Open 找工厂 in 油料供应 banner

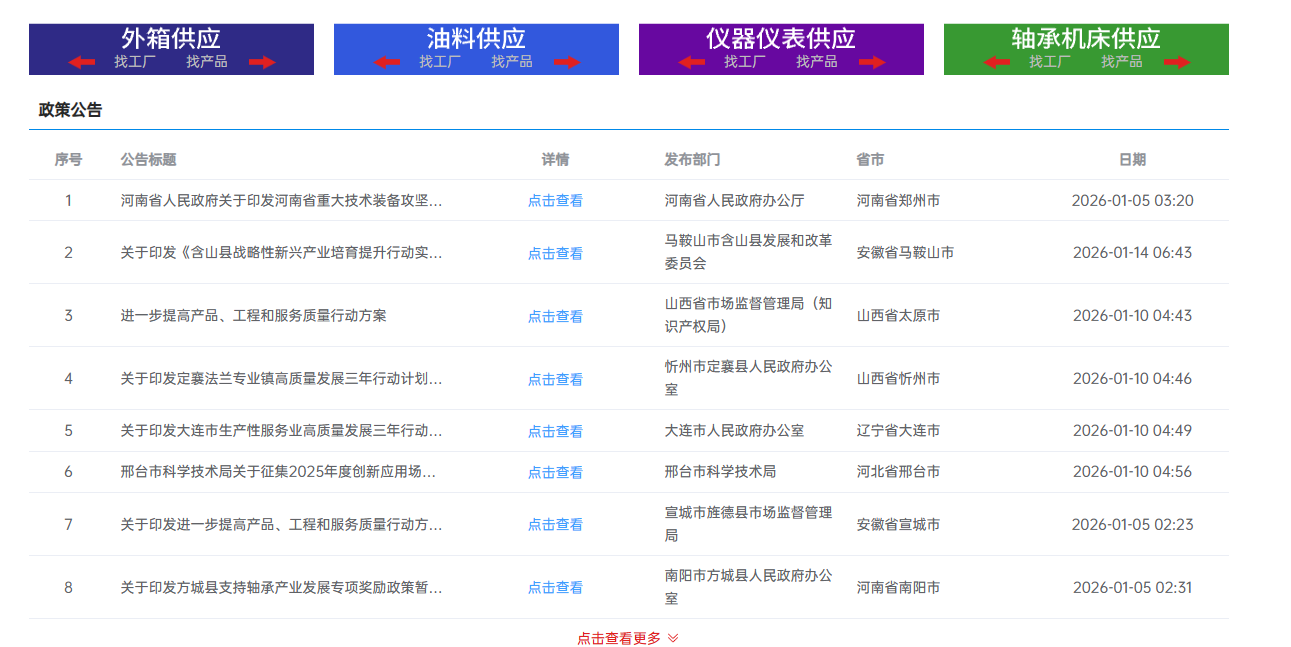pos(440,62)
